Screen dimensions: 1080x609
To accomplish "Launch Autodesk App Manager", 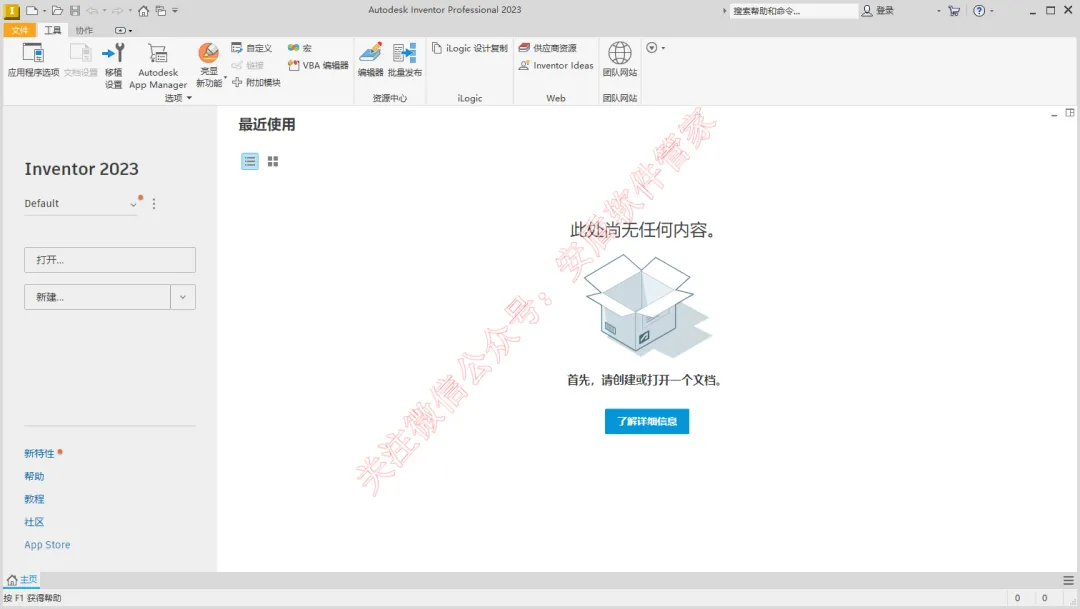I will (x=158, y=65).
